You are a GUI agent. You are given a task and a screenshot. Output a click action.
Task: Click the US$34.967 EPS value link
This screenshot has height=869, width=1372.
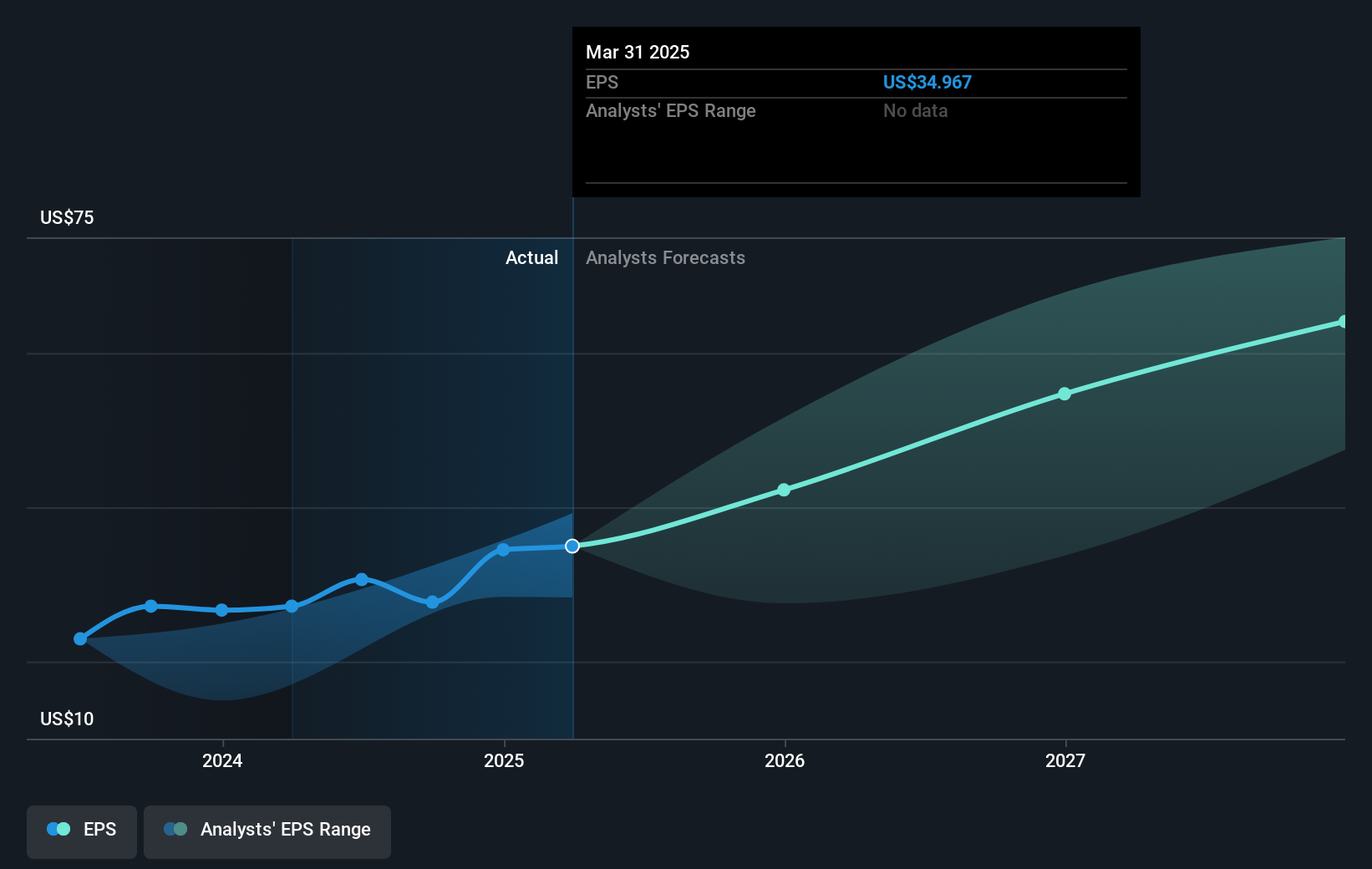click(x=927, y=82)
